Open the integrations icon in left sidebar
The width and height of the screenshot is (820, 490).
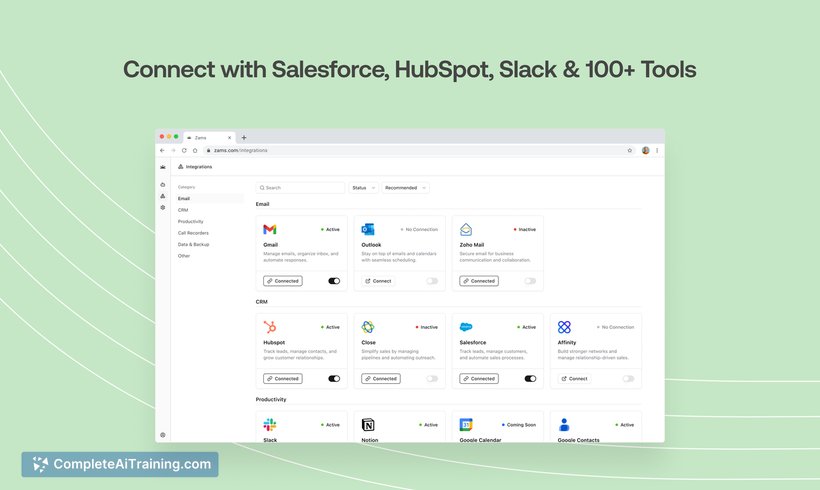pos(163,196)
